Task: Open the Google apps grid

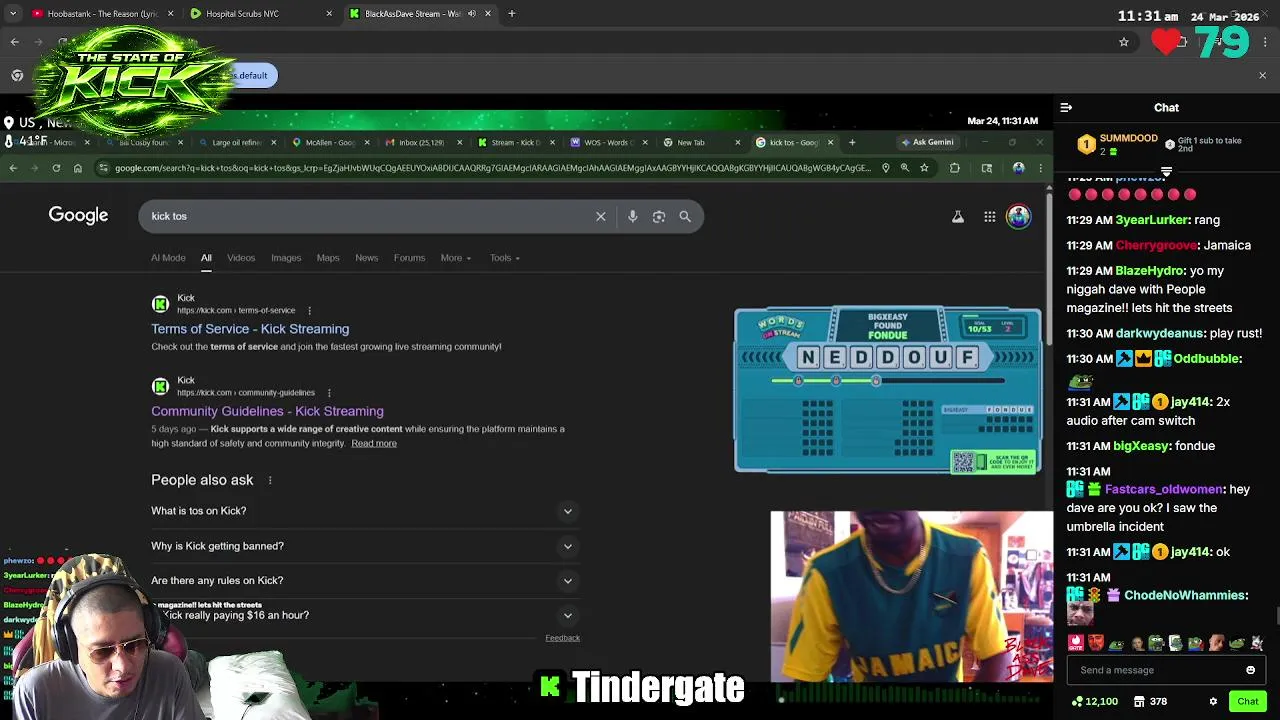Action: (989, 216)
